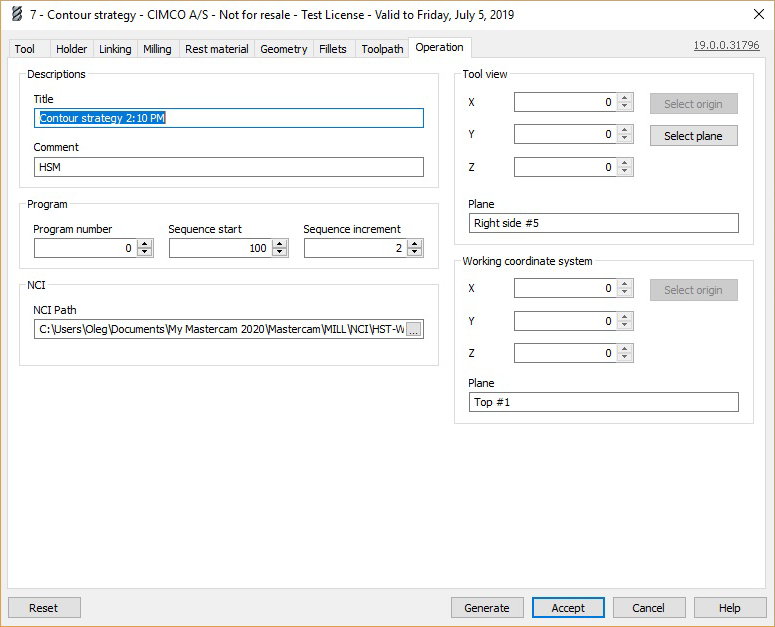Decrease the Working coordinate system X value
Image resolution: width=775 pixels, height=627 pixels.
tap(625, 293)
